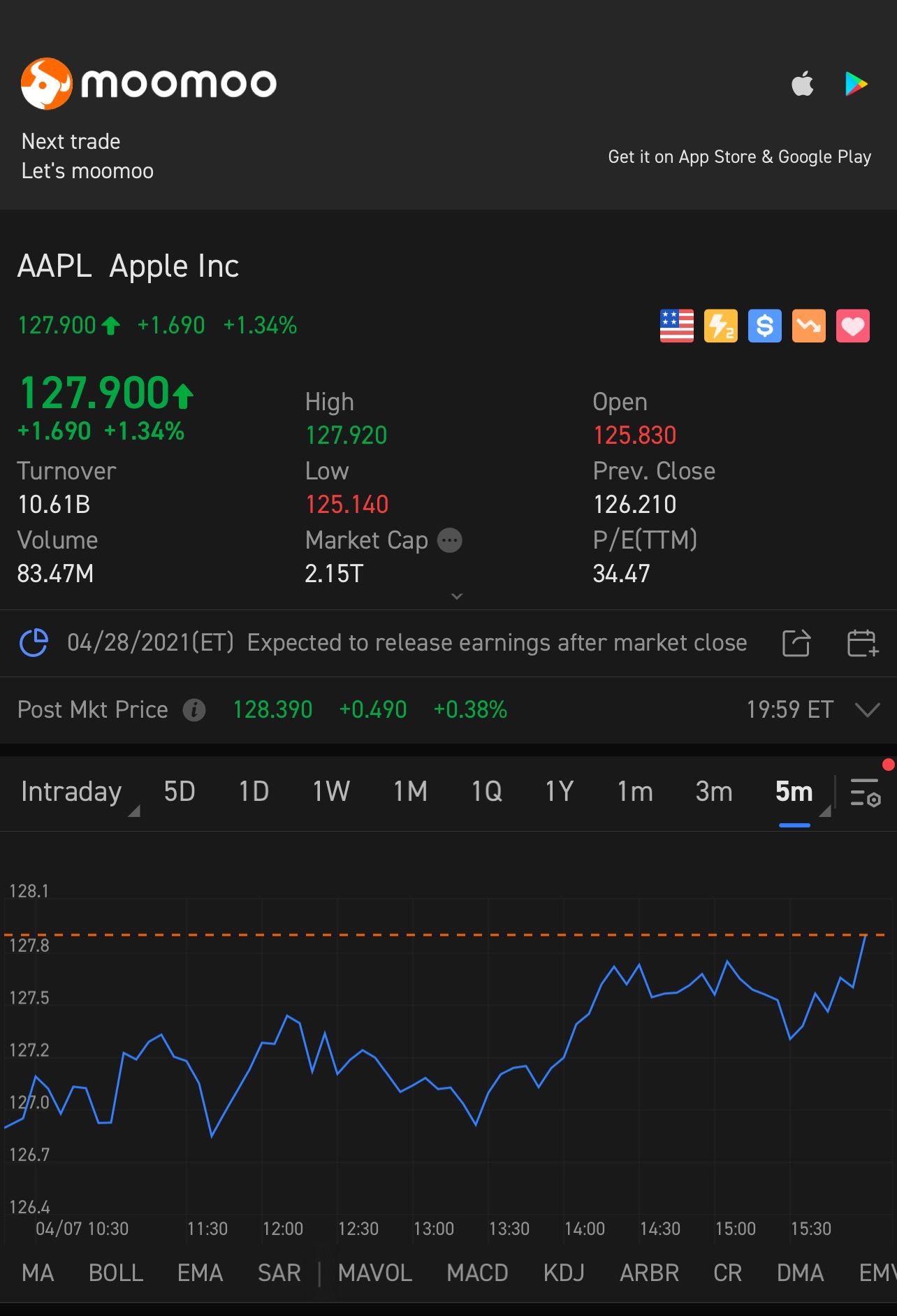Select the 3m minute interval
This screenshot has width=897, height=1316.
(x=714, y=792)
